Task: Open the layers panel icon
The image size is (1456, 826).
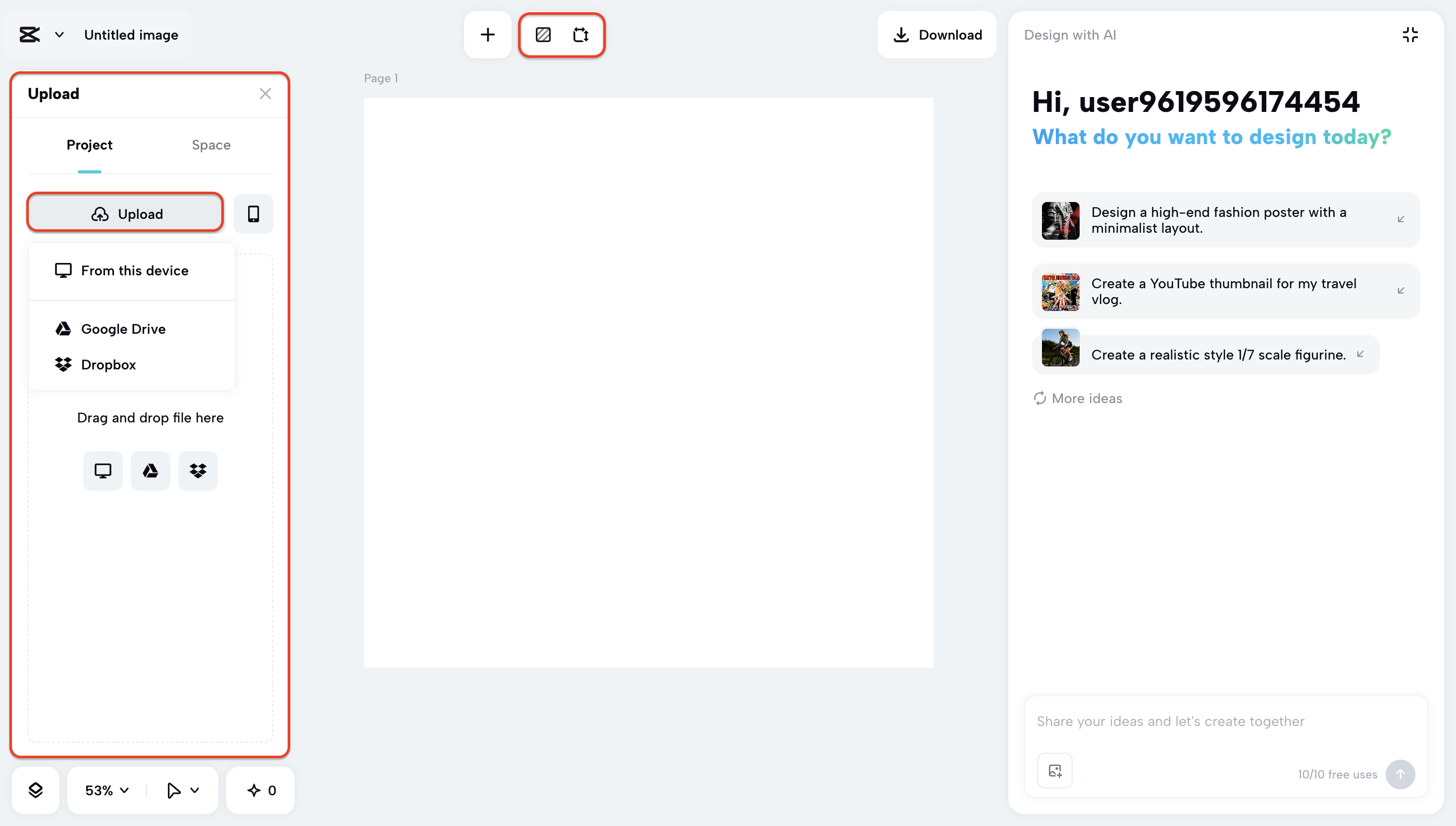Action: pos(35,790)
